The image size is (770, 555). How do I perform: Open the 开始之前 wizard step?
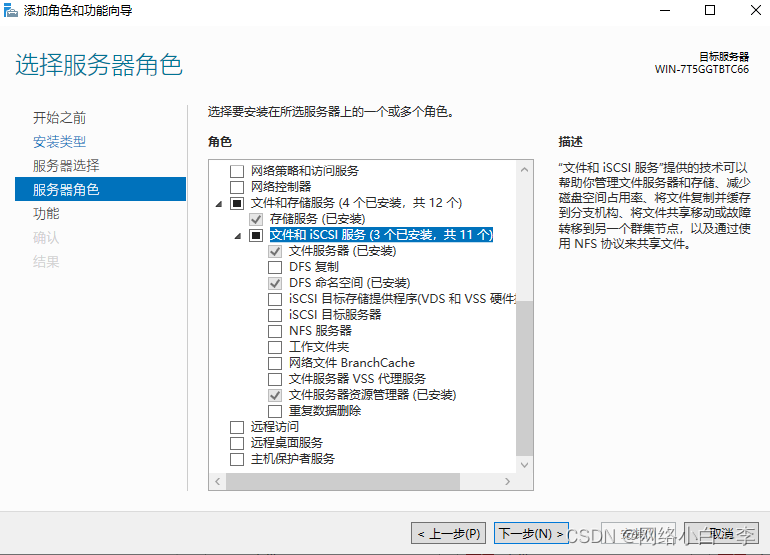tap(59, 117)
